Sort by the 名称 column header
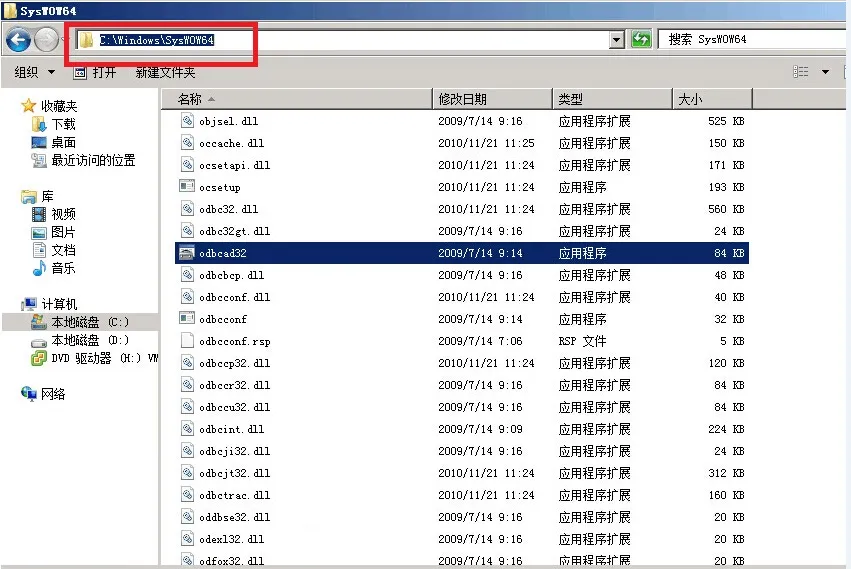Screen dimensions: 851x569 point(297,99)
